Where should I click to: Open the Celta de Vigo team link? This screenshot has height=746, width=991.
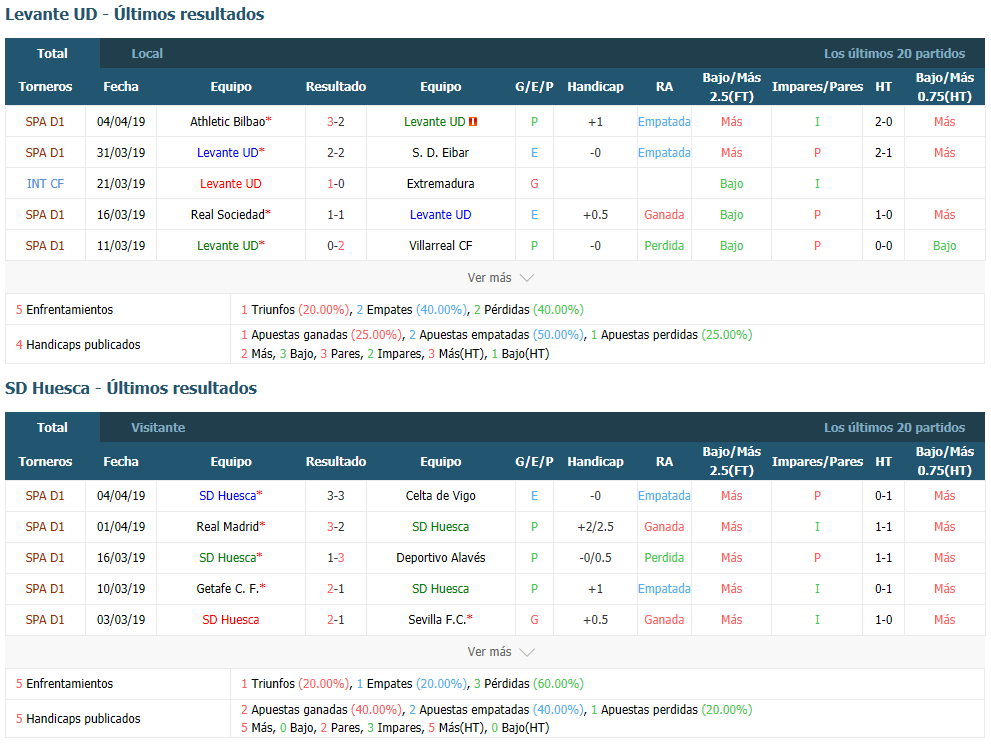(x=441, y=496)
